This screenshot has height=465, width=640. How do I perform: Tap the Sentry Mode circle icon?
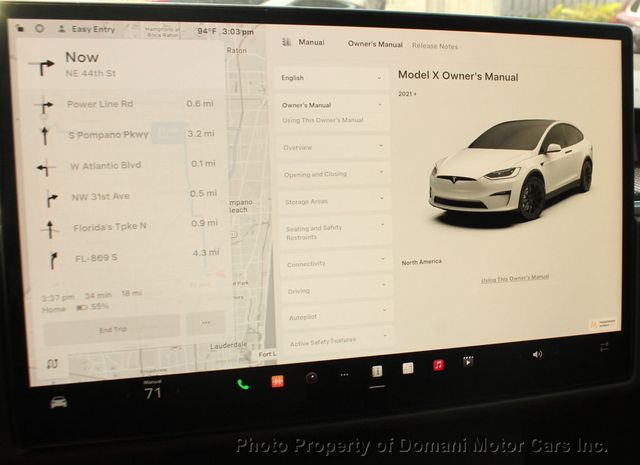(x=39, y=28)
